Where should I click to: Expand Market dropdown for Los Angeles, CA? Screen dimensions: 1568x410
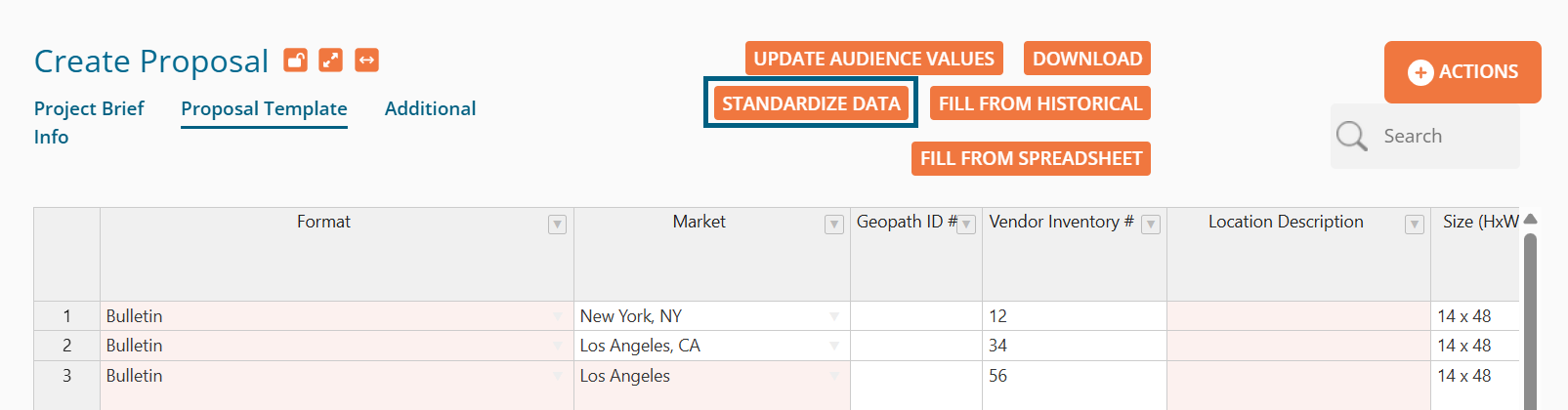834,346
